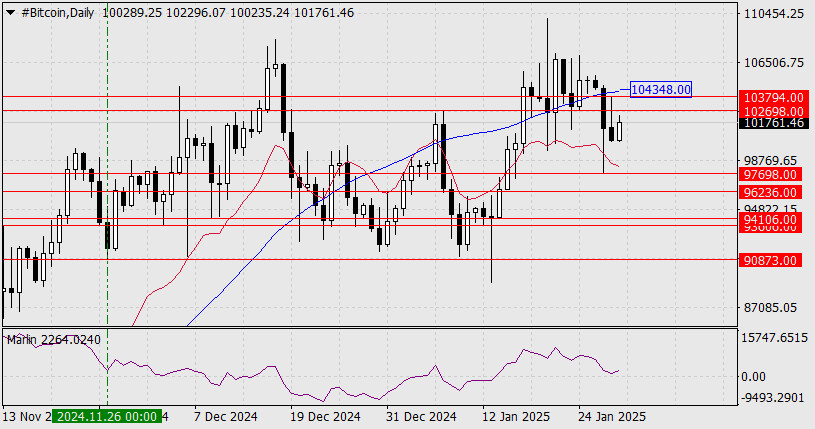Click the 98769.65 price axis value
This screenshot has height=429, width=815.
click(770, 160)
